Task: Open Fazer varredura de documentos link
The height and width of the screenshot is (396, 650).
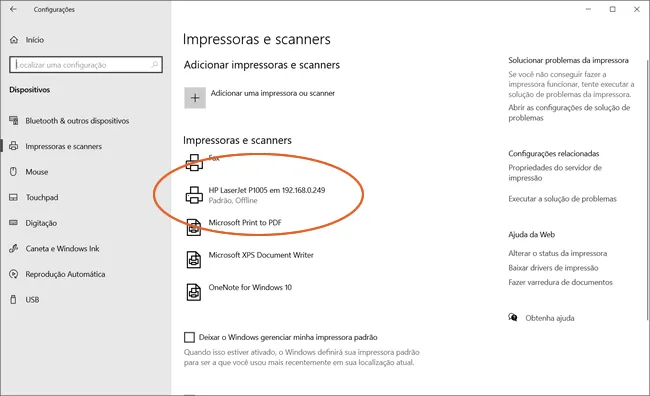Action: pyautogui.click(x=560, y=282)
